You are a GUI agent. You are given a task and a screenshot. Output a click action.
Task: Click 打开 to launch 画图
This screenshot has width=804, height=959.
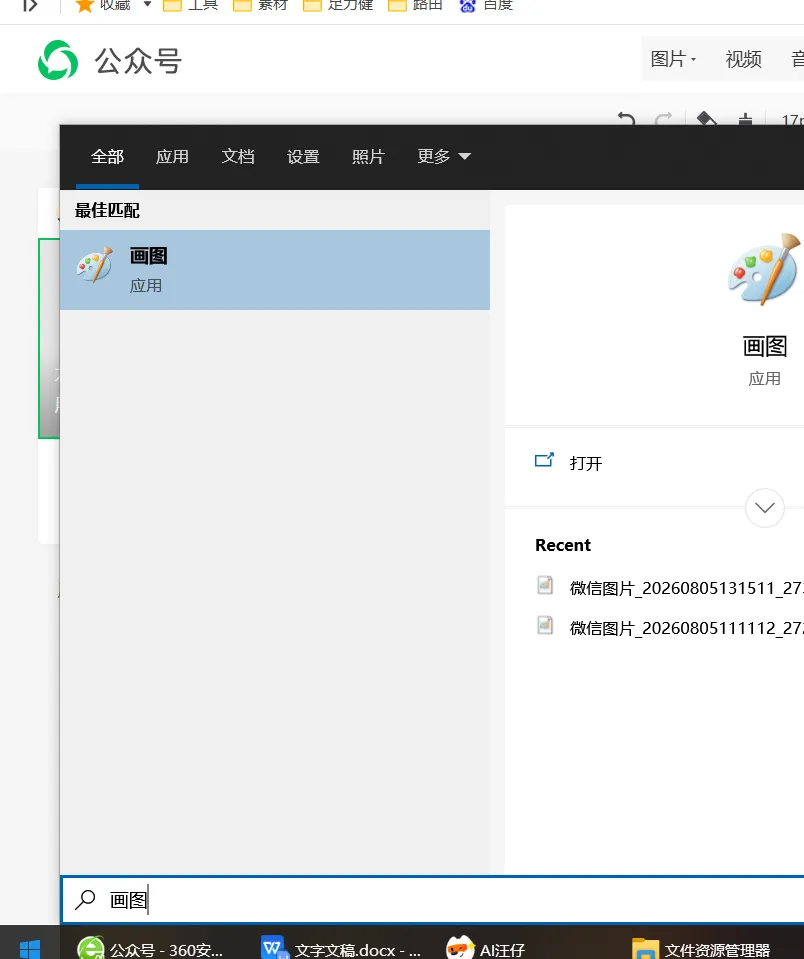586,463
